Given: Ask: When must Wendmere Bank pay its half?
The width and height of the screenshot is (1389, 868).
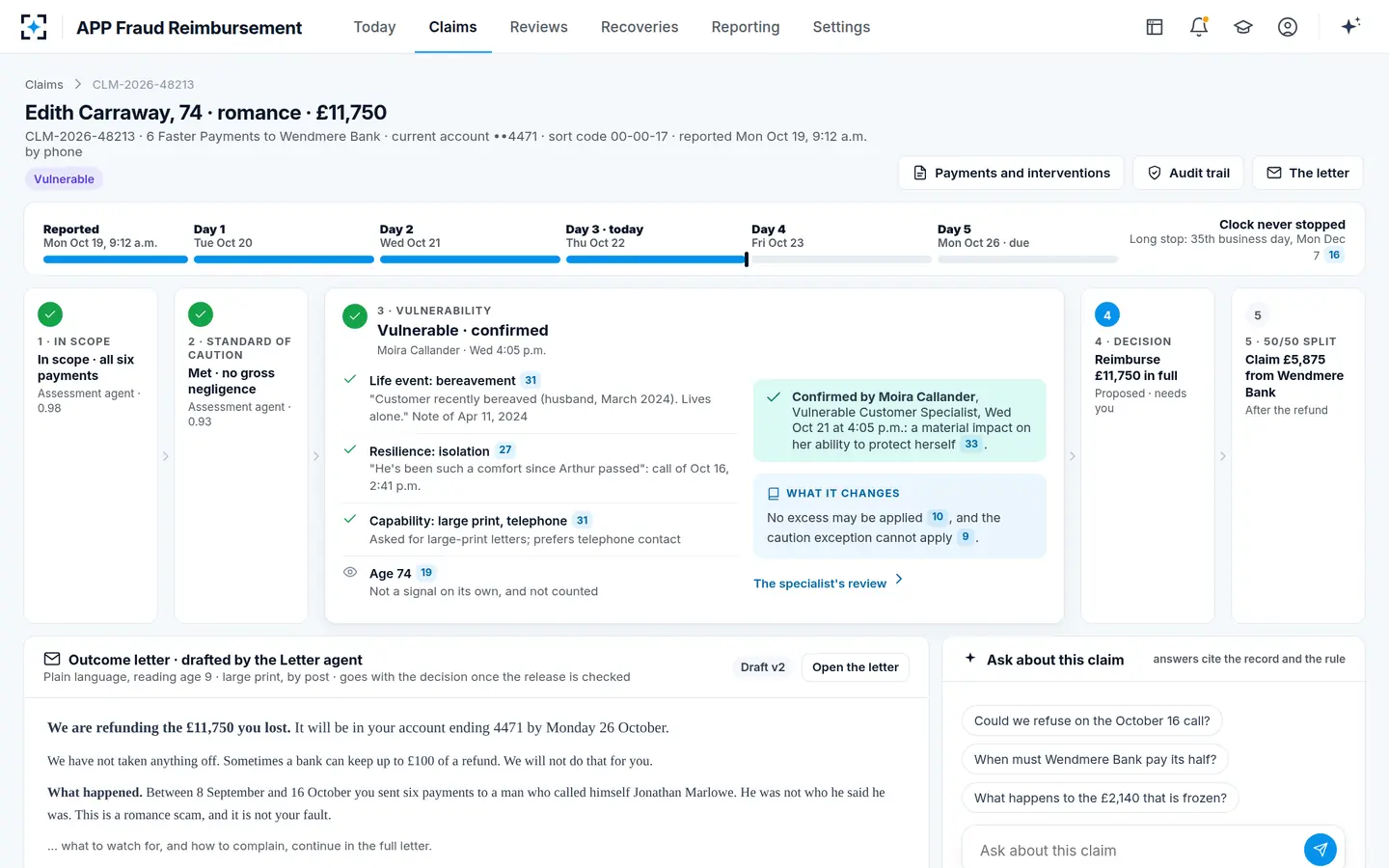Looking at the screenshot, I should tap(1095, 759).
